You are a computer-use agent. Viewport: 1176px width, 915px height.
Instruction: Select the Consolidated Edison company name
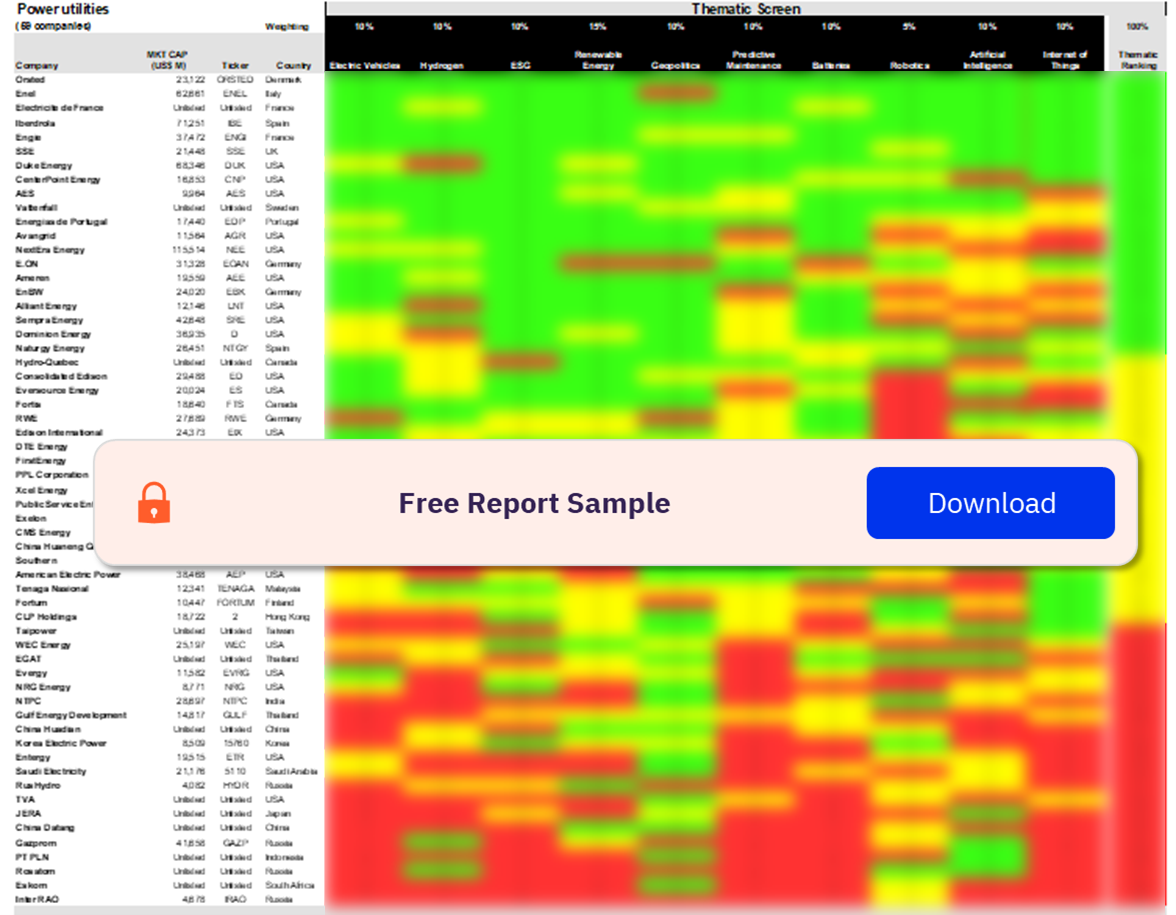tap(62, 376)
